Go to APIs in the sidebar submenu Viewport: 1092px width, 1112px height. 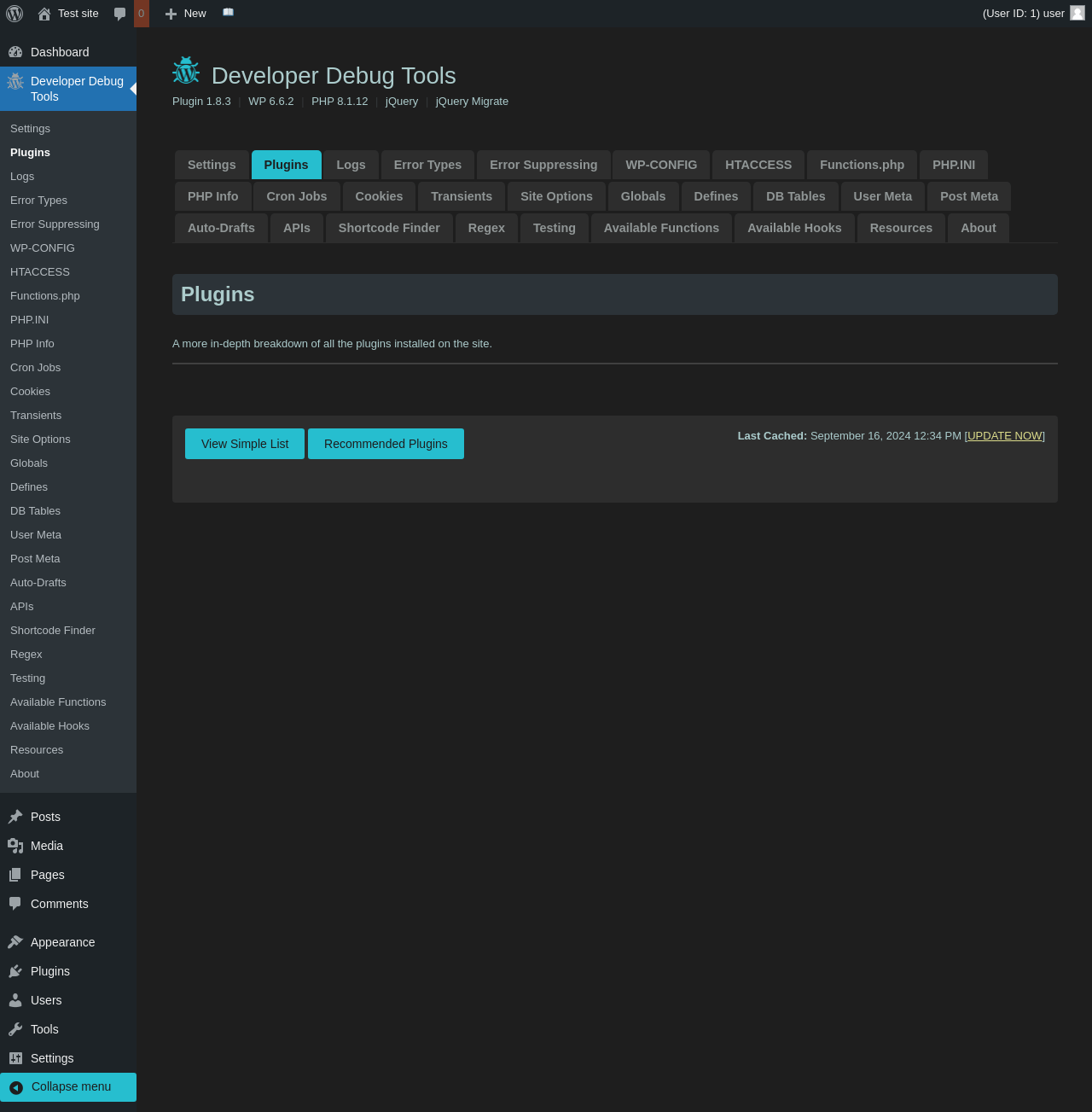pyautogui.click(x=22, y=607)
